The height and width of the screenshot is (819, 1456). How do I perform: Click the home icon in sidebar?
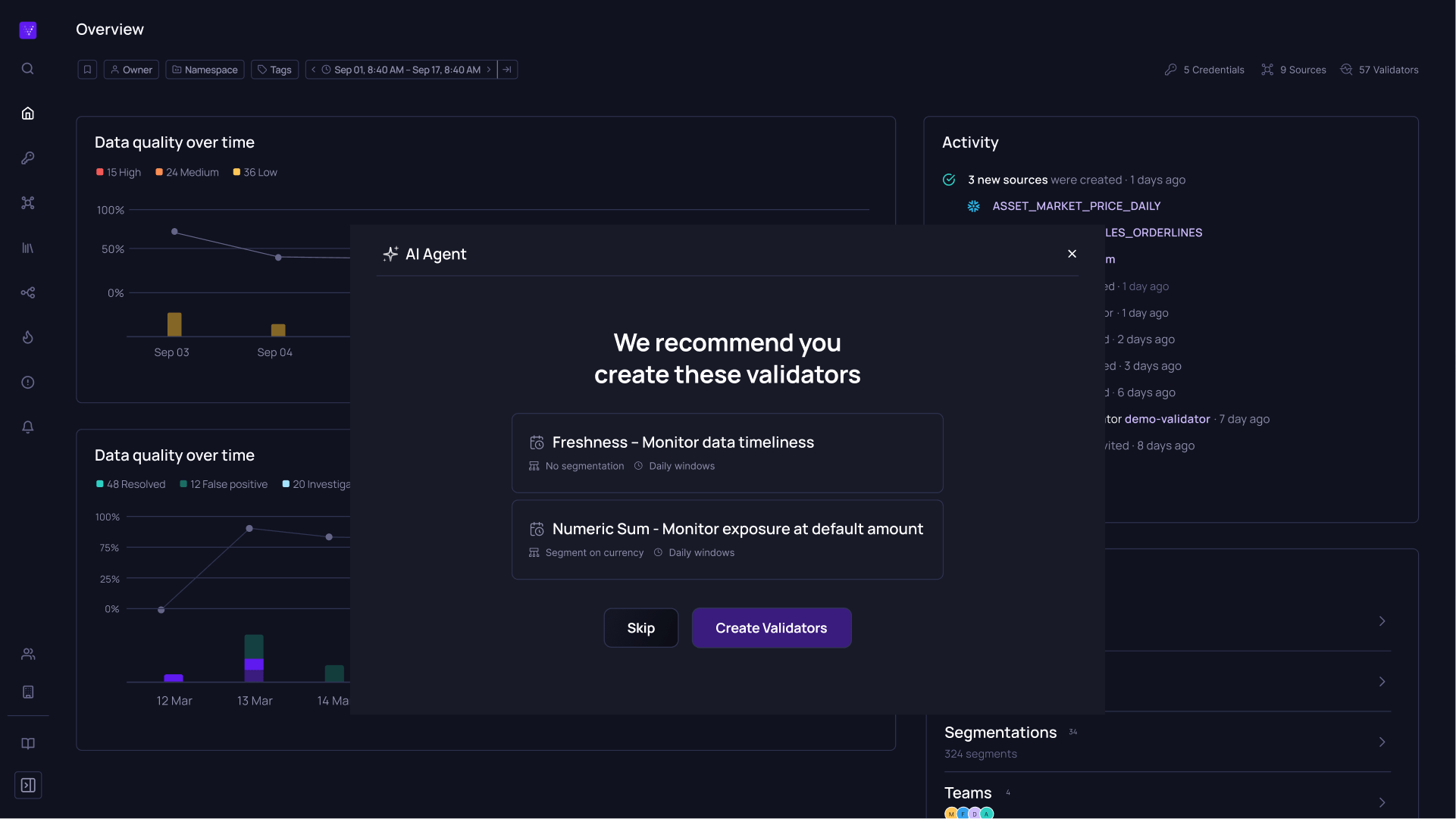click(27, 114)
